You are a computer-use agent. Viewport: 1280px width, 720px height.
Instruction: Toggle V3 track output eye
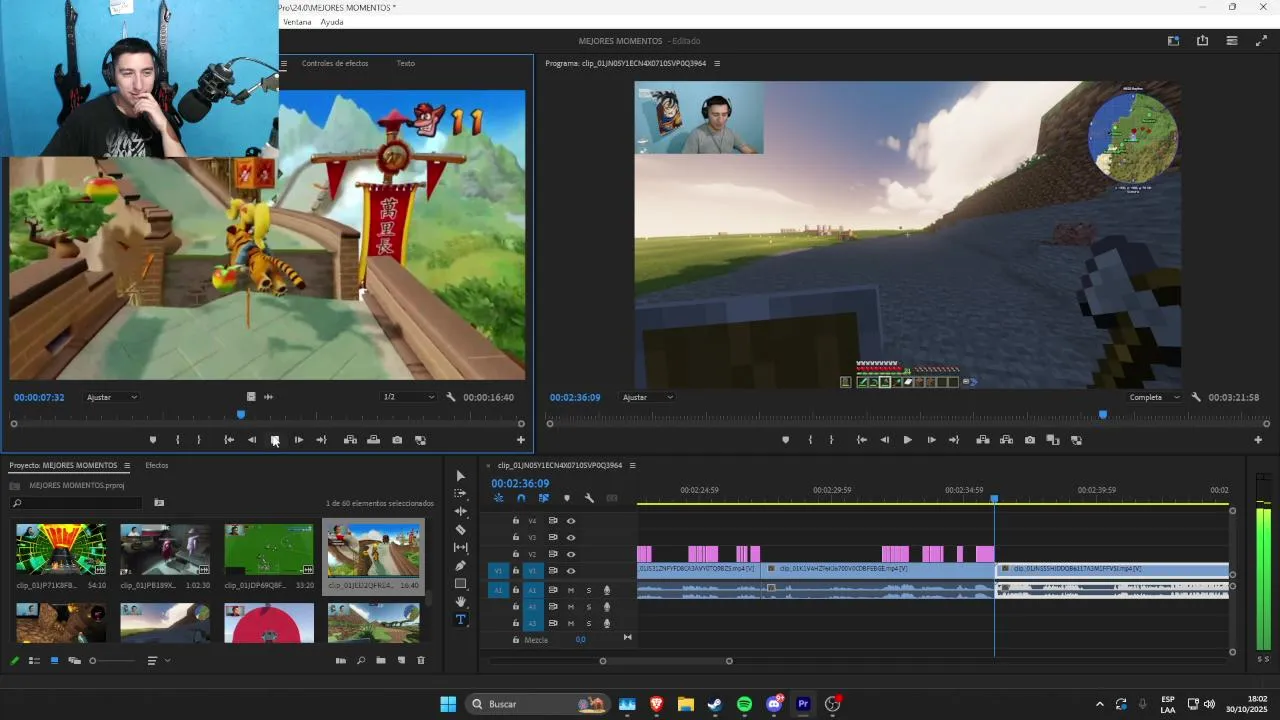coord(571,537)
